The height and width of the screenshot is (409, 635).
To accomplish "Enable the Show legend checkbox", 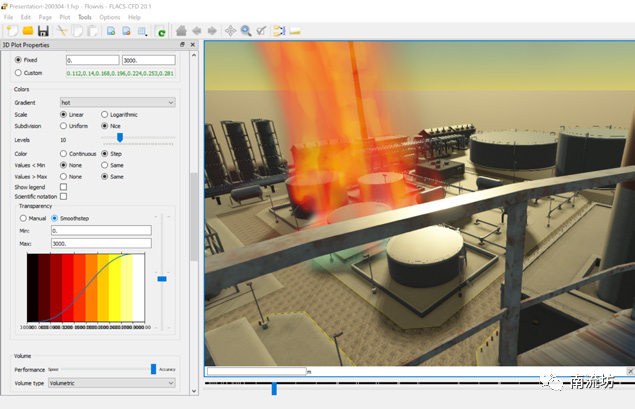I will point(64,187).
